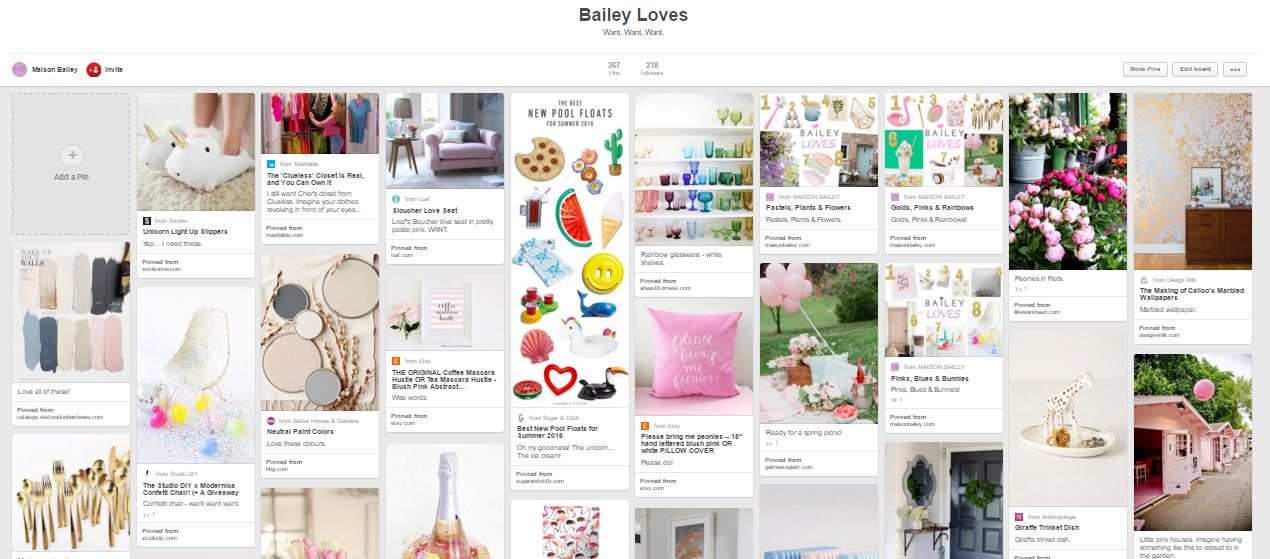View the 267 Pins count
Viewport: 1270px width, 559px height.
pyautogui.click(x=614, y=68)
